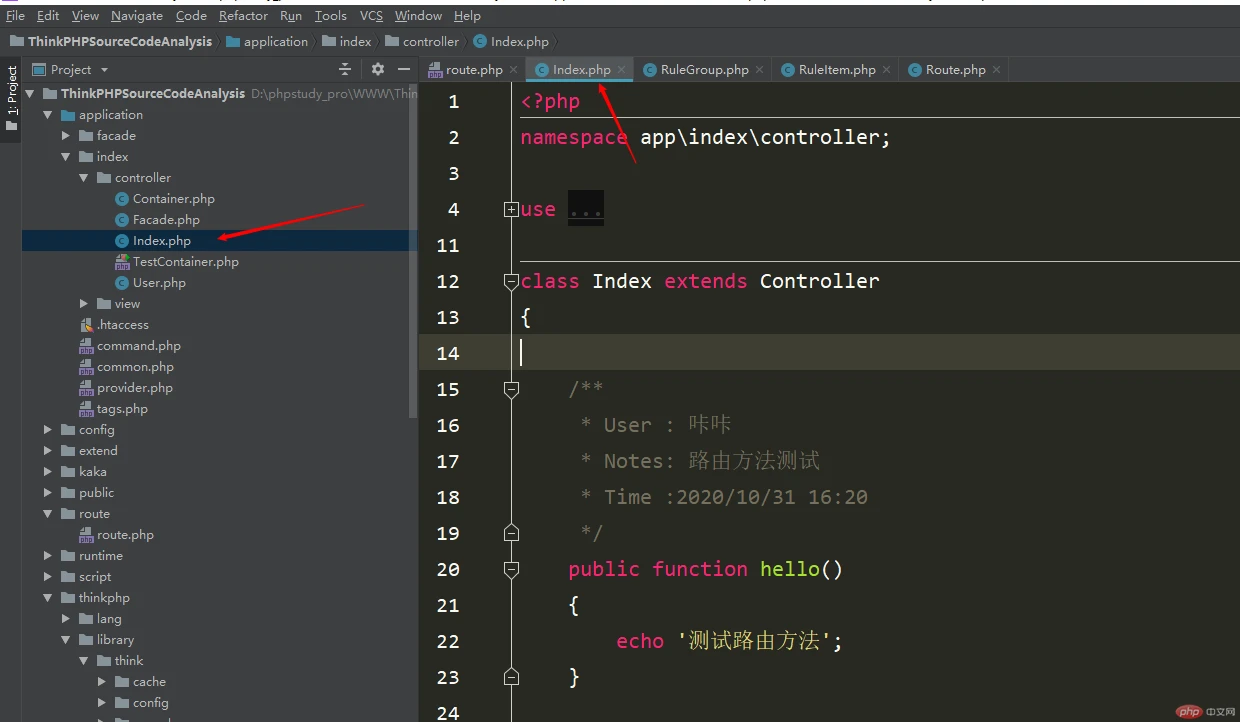Collapse the controller folder in tree
Screen dimensions: 1240x722
(85, 178)
